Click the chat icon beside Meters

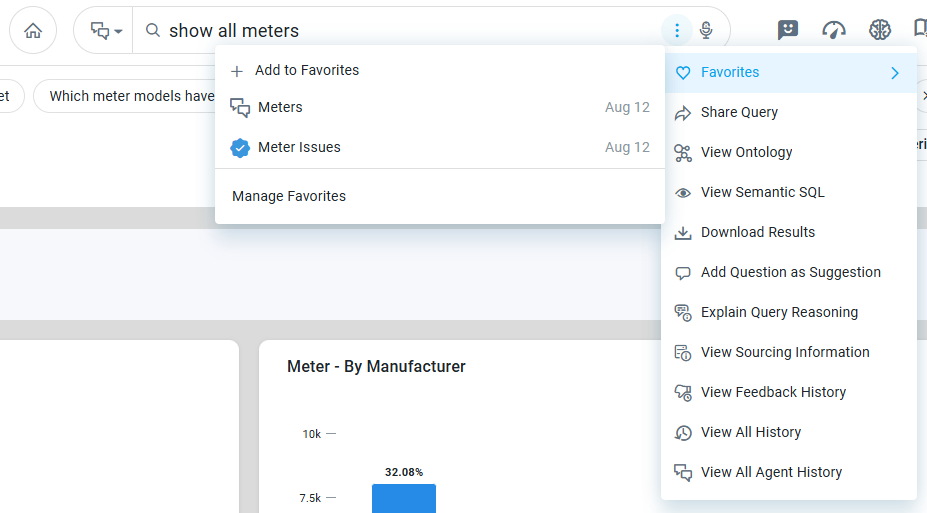[240, 108]
